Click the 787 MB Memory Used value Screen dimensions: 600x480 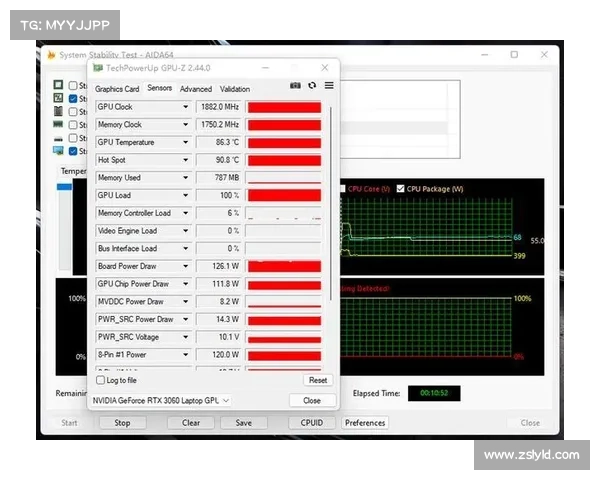pyautogui.click(x=219, y=178)
